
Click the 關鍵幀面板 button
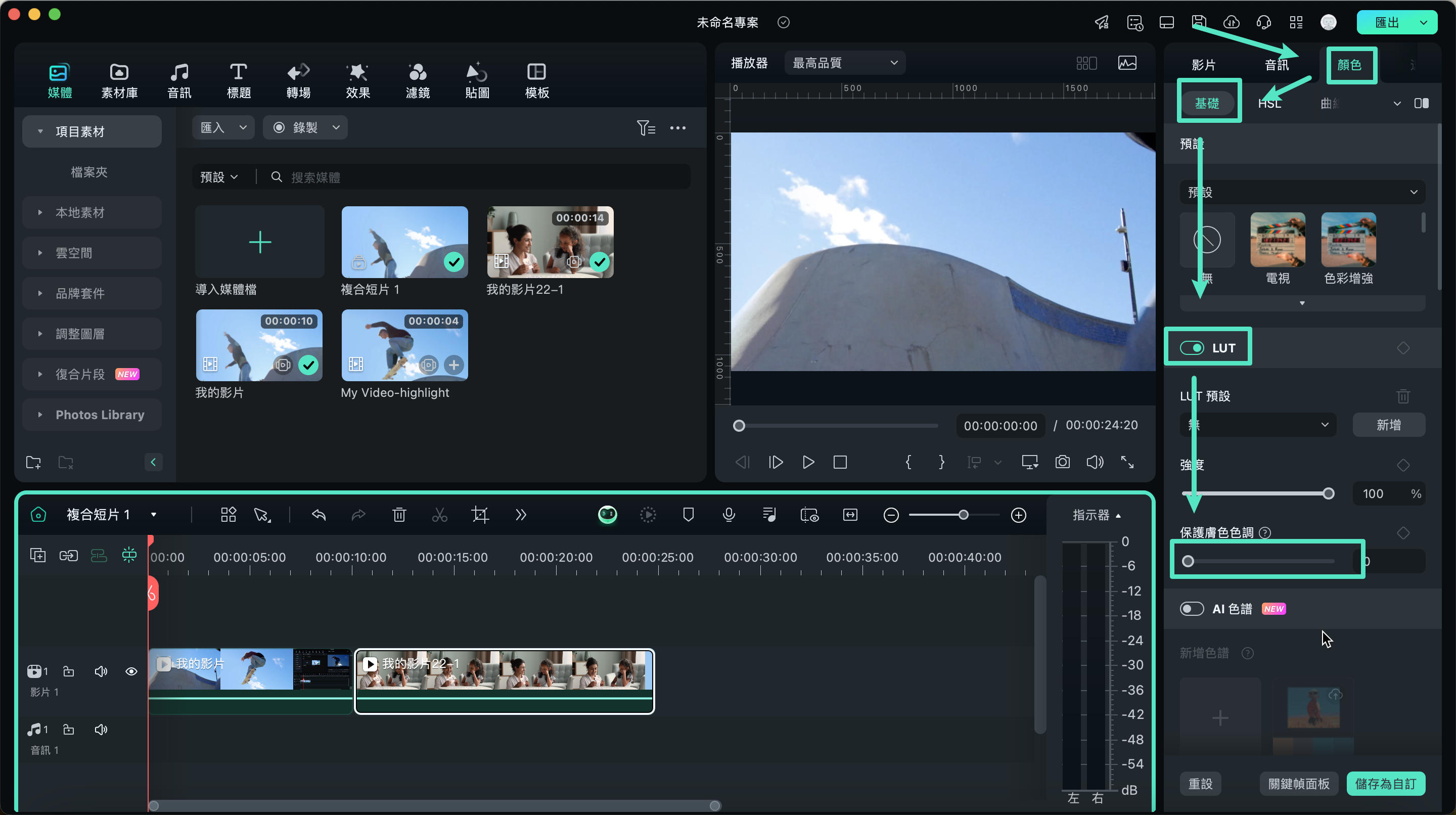point(1298,784)
